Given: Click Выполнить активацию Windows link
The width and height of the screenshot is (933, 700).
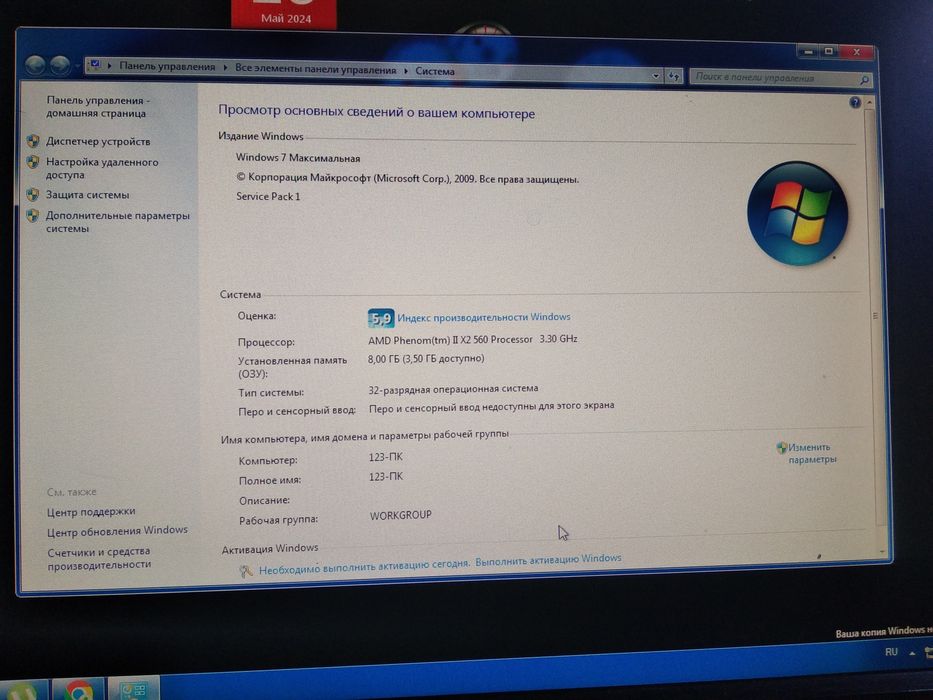Looking at the screenshot, I should pos(548,560).
